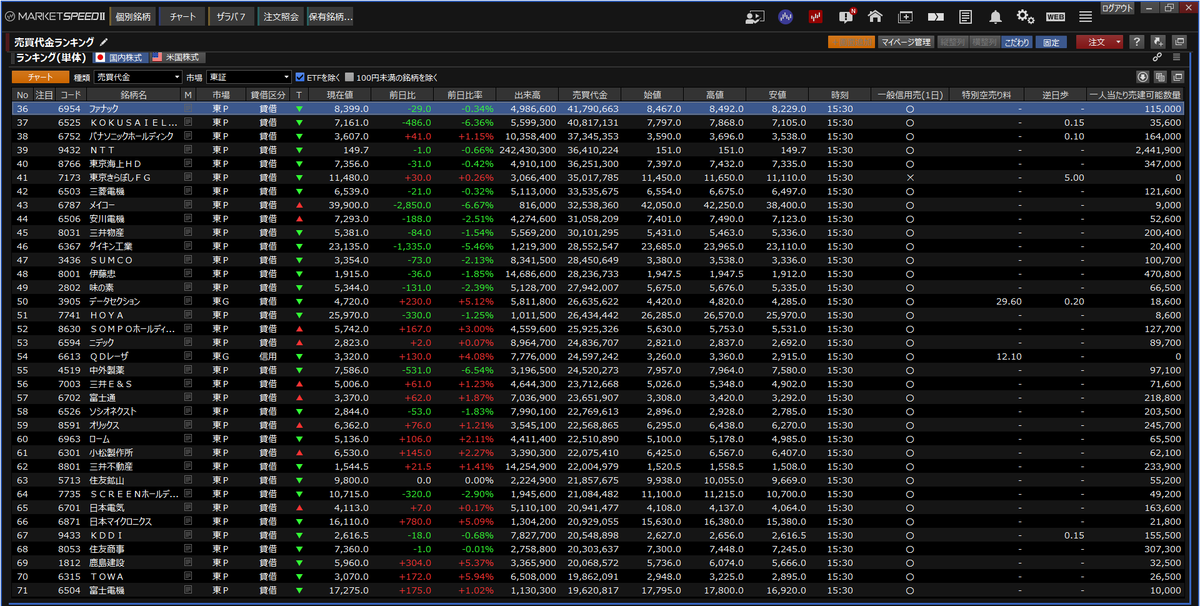Open the news notification speech bubble
Screen dimensions: 1200x606
point(846,16)
